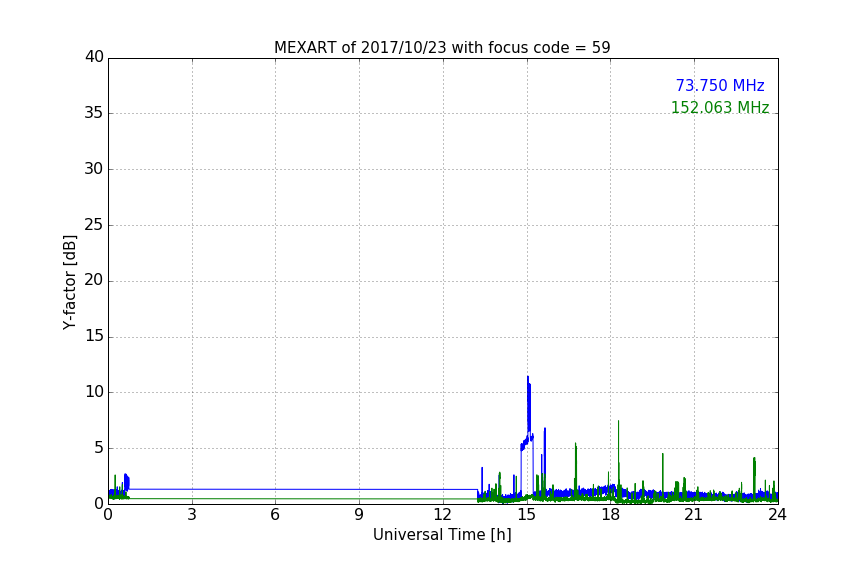Screen dimensions: 864x576
Task: Click the x-axis tick label '3'
Action: pyautogui.click(x=192, y=515)
